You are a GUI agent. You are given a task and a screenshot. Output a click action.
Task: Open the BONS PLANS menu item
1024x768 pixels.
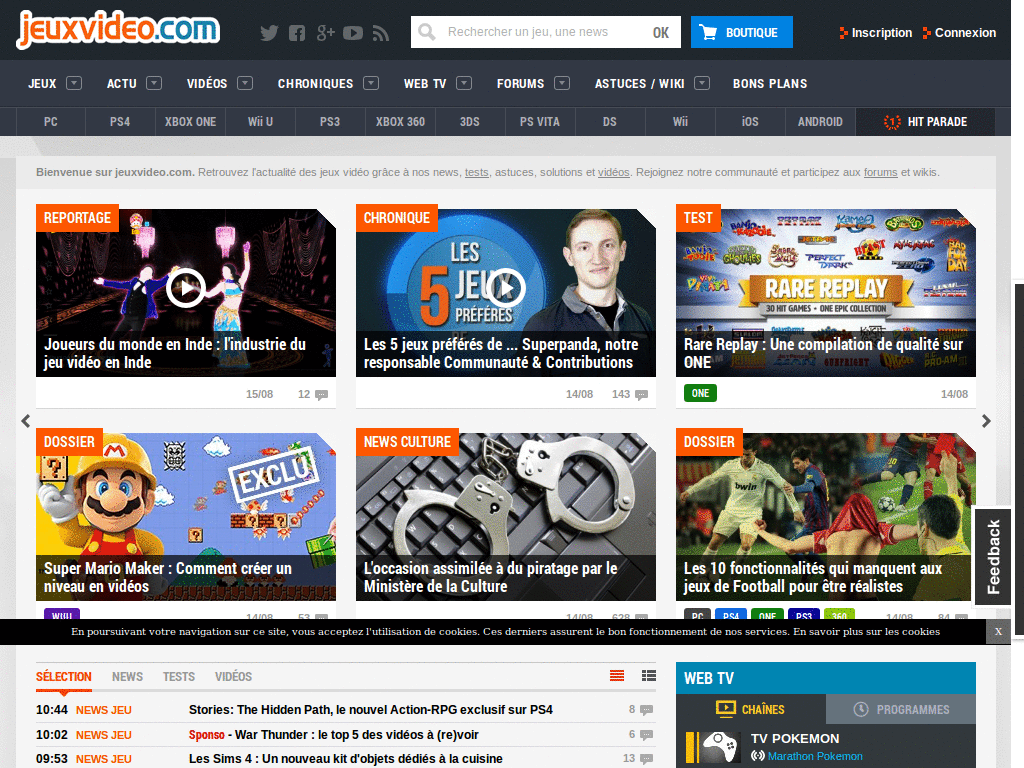[770, 84]
